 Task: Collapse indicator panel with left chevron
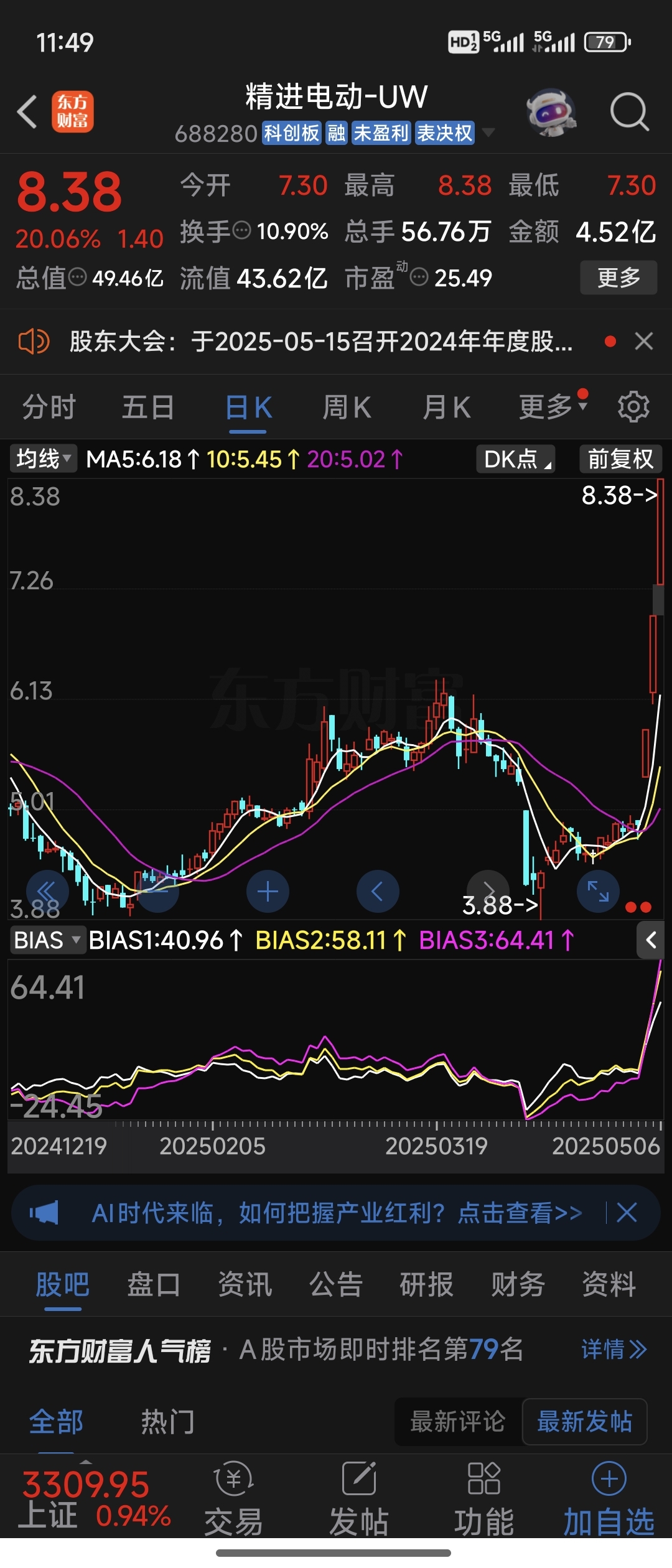click(x=651, y=940)
